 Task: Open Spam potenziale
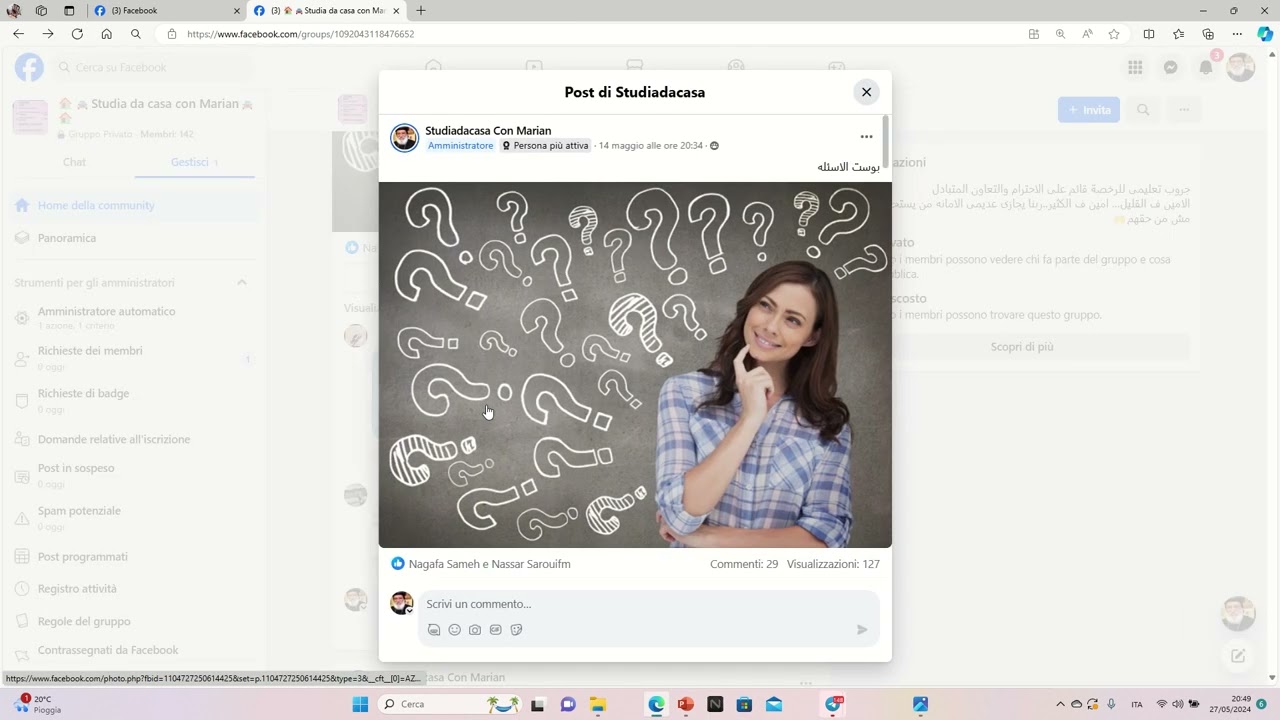click(133, 517)
